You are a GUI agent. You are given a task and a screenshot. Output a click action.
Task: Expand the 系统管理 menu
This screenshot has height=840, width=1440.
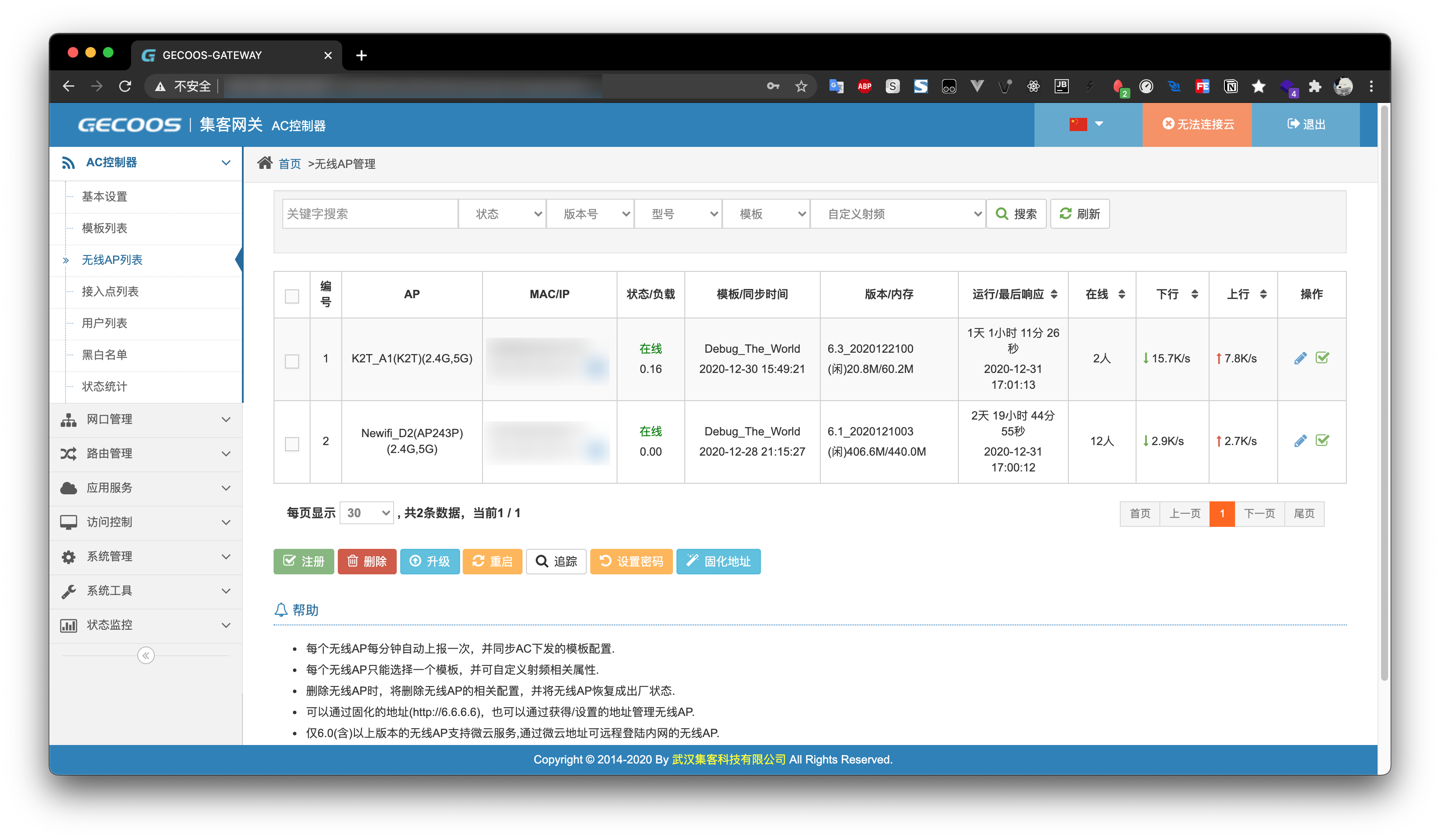pos(146,557)
